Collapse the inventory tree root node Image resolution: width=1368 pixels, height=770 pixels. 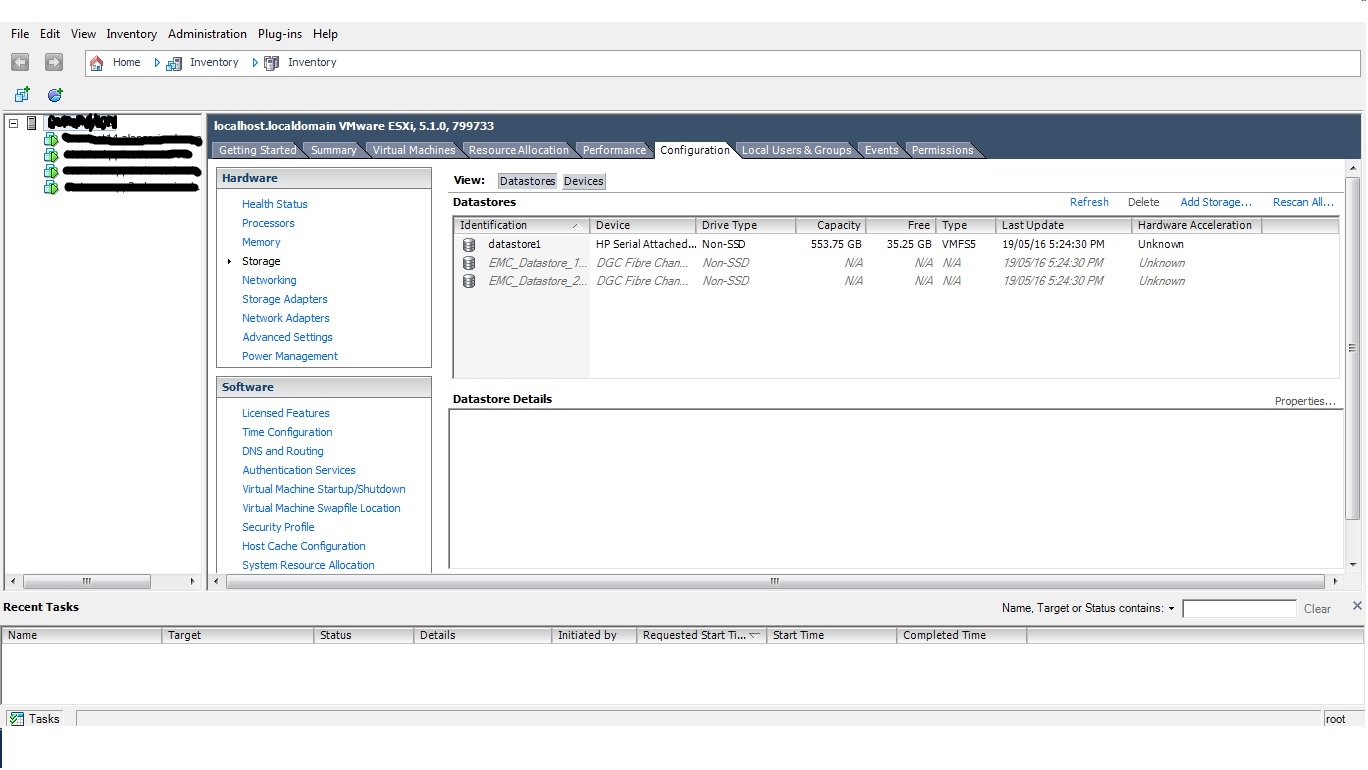click(x=13, y=121)
